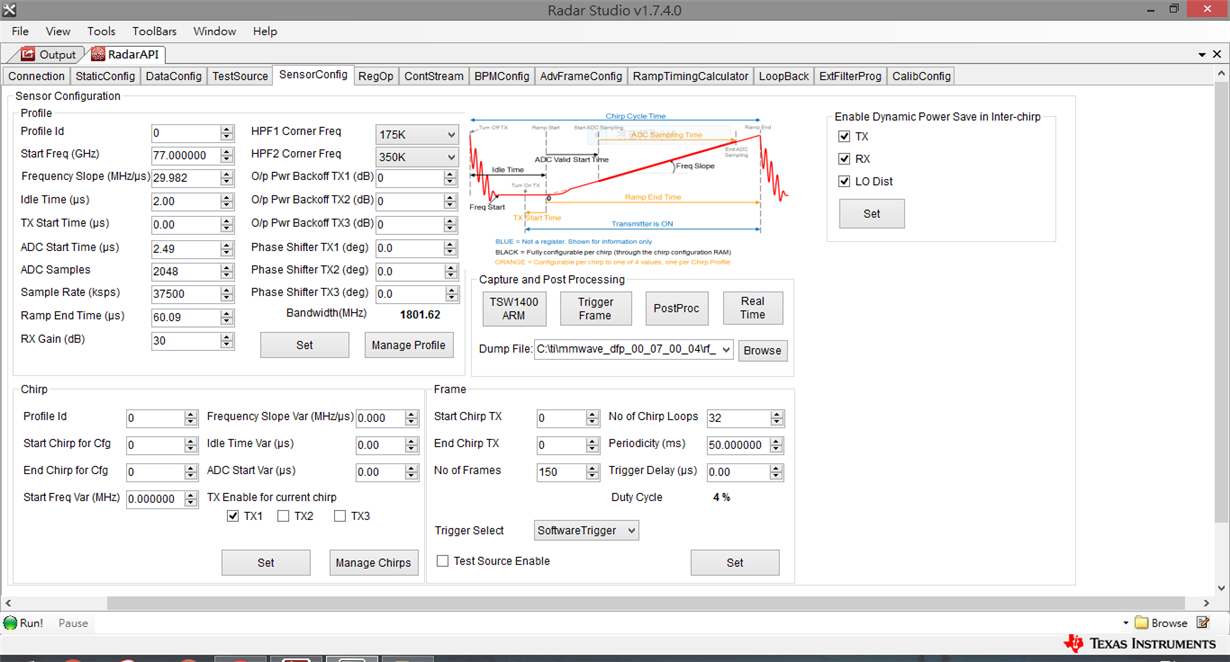Image resolution: width=1230 pixels, height=662 pixels.
Task: Uncheck TX1 enable for current chirp
Action: tap(233, 516)
